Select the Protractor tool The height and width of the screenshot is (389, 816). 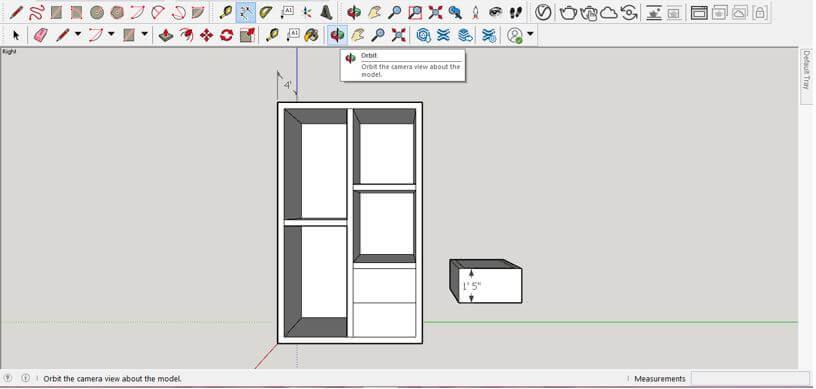[266, 12]
